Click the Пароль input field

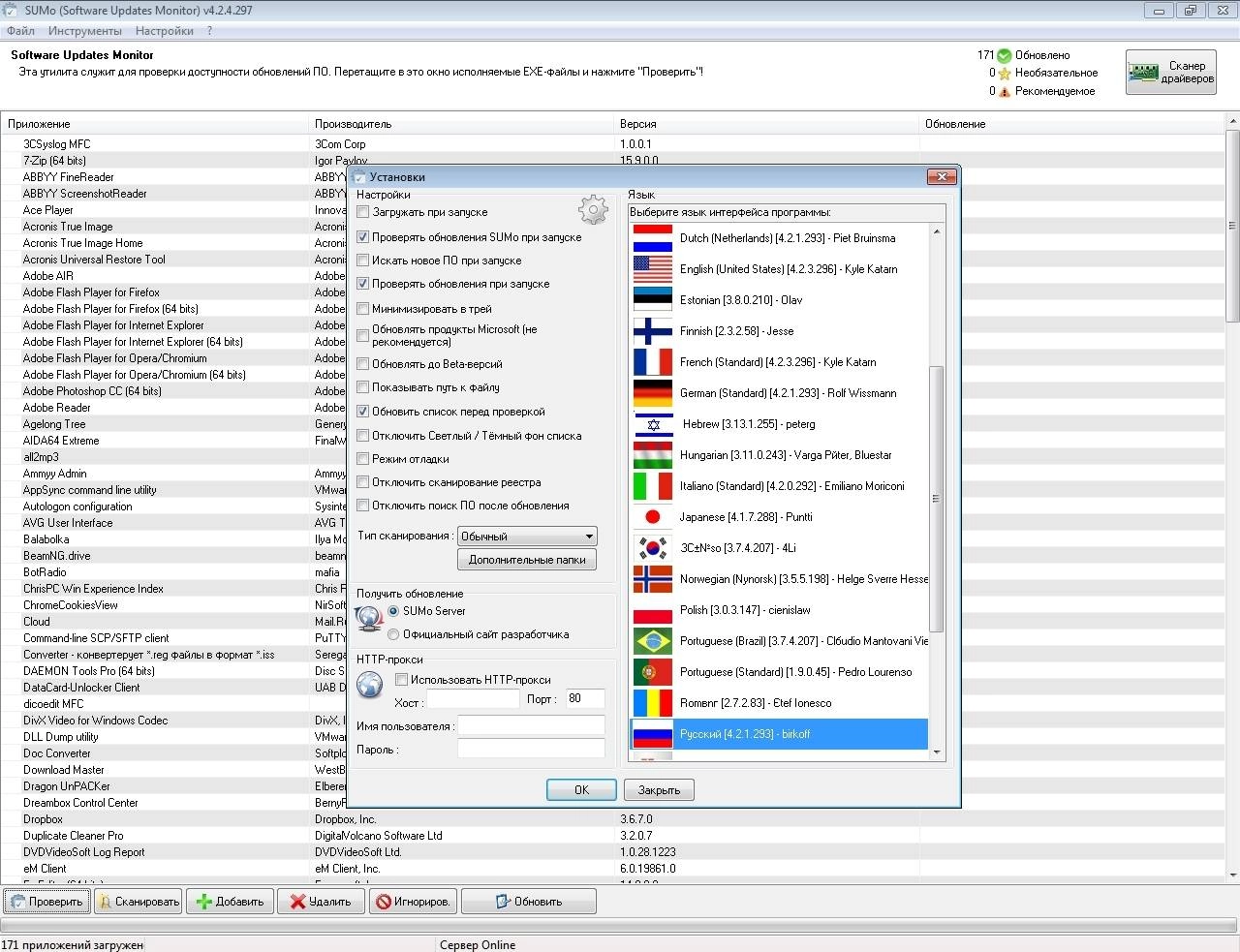tap(531, 749)
